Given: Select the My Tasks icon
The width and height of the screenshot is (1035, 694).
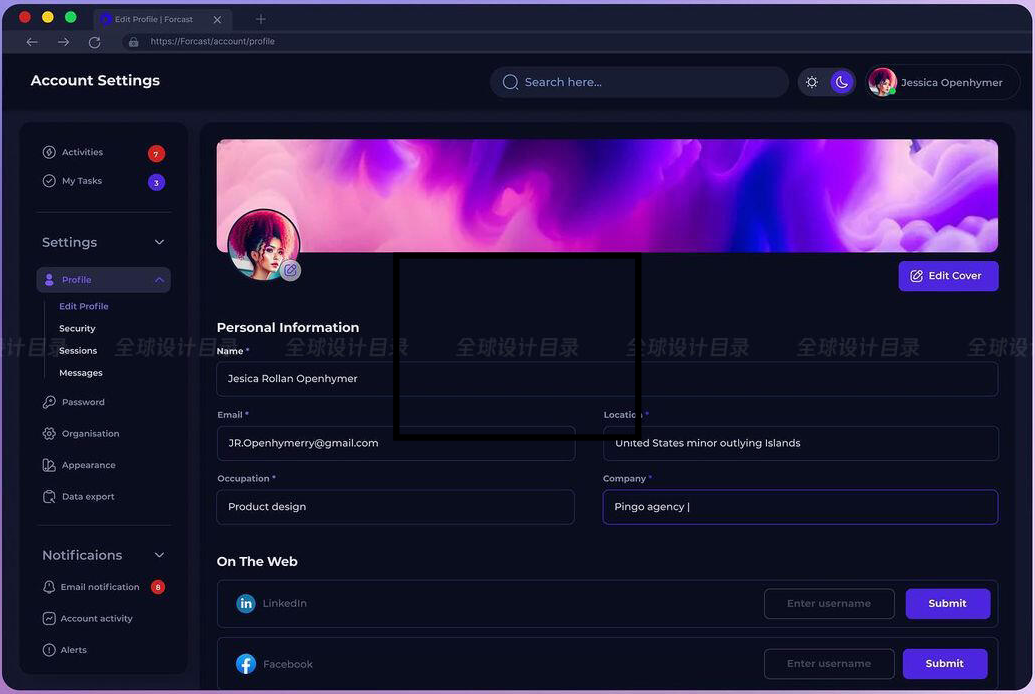Looking at the screenshot, I should (49, 181).
